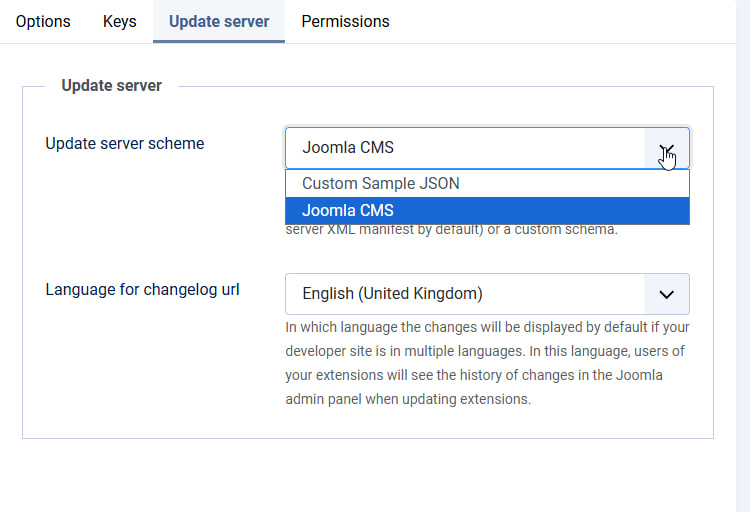Screen dimensions: 750x512
Task: Click the partially hidden scheme help text
Action: 452,231
